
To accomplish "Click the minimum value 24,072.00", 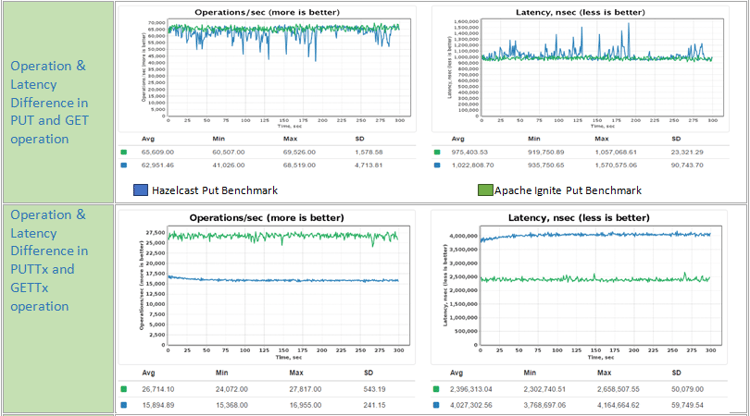I will pyautogui.click(x=232, y=389).
